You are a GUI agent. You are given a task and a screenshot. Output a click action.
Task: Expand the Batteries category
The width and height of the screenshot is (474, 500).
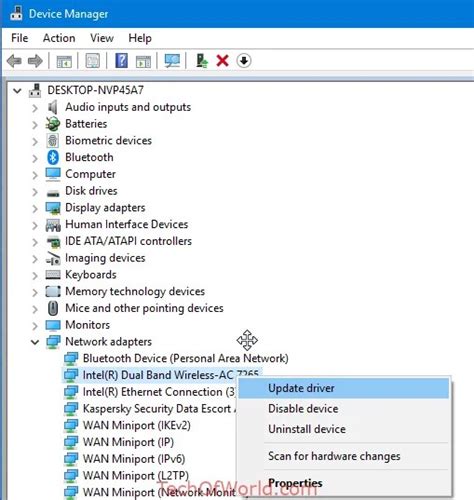(x=35, y=125)
